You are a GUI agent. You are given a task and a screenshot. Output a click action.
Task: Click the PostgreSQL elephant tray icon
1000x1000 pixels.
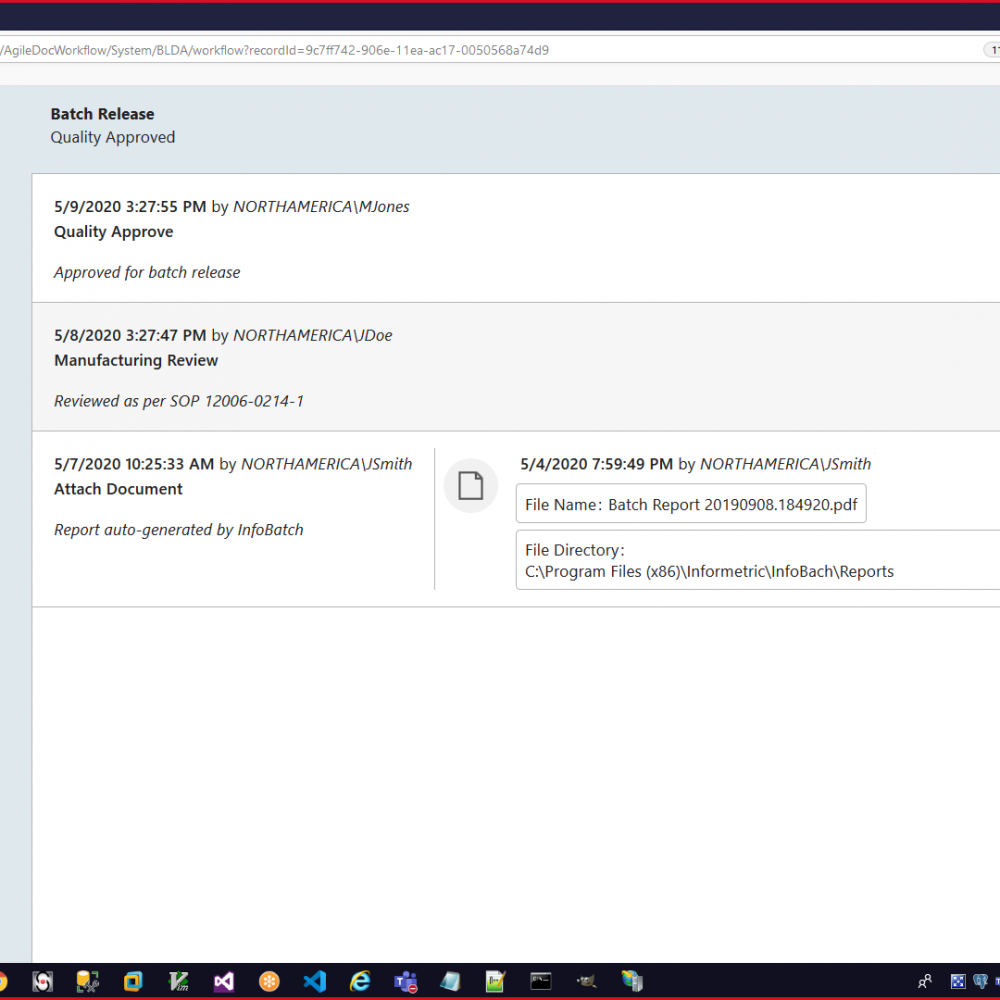tap(980, 981)
